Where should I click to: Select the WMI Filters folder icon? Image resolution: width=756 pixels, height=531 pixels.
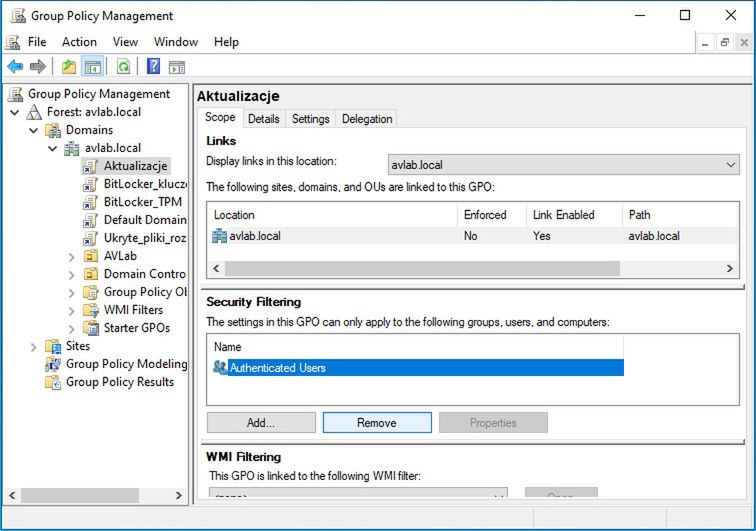90,310
